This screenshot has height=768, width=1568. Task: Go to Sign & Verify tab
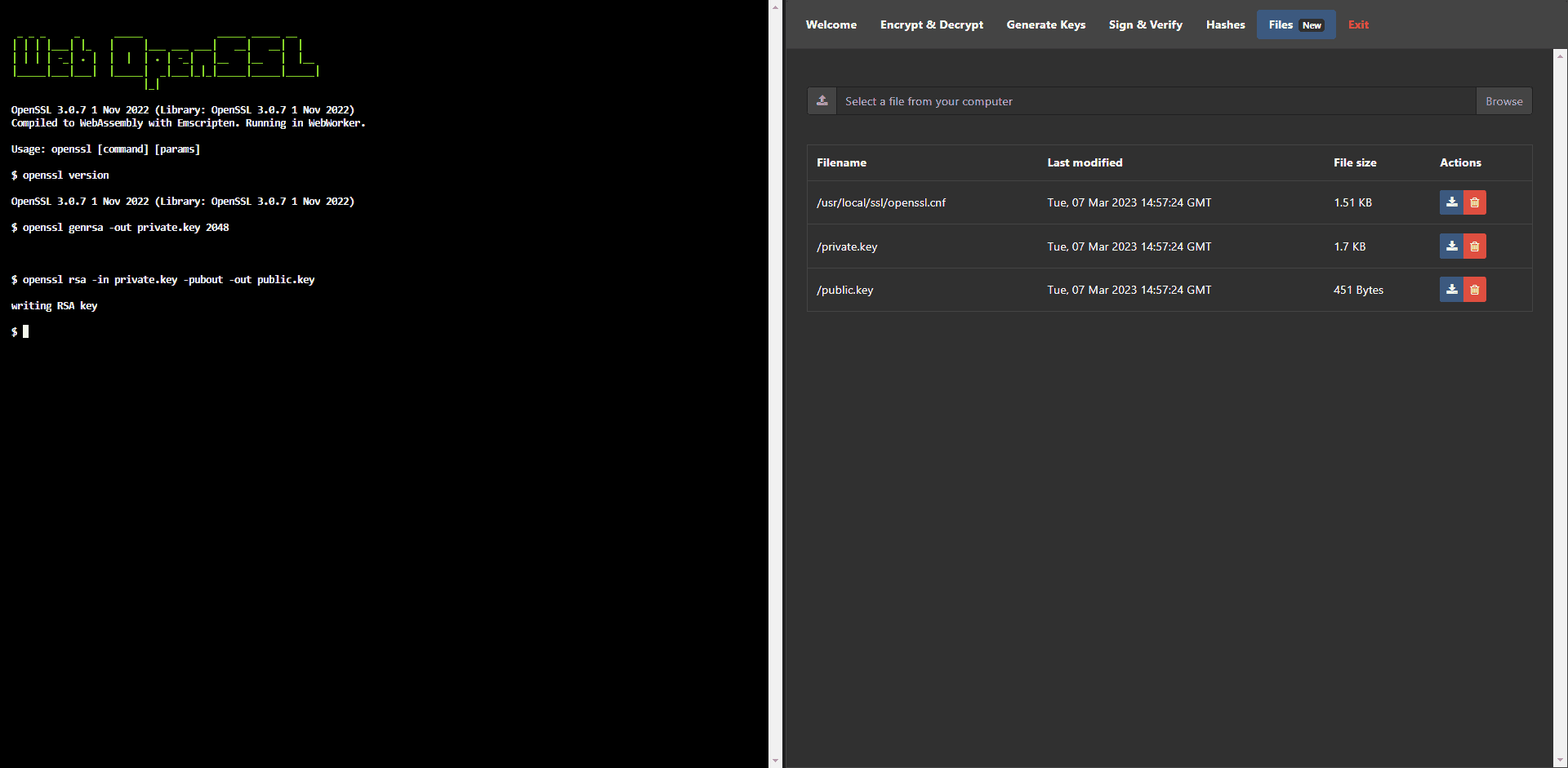pos(1146,24)
